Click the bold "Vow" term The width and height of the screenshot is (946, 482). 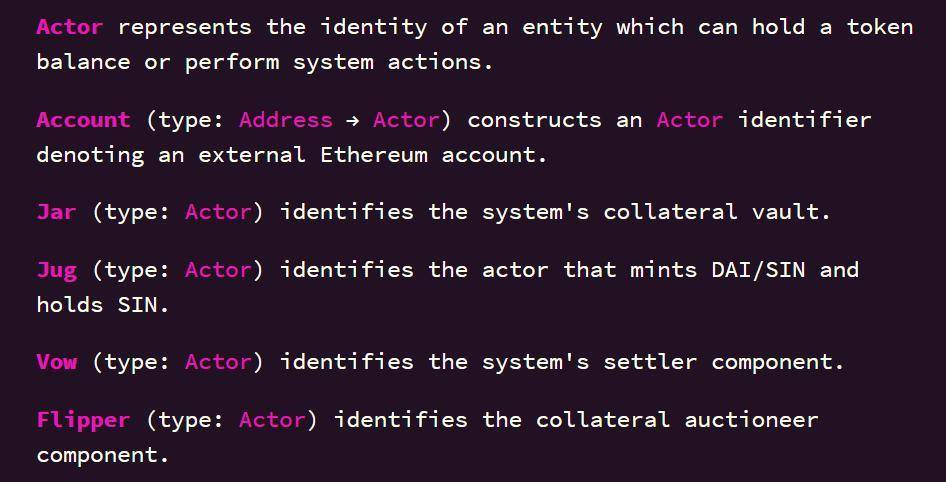coord(56,362)
